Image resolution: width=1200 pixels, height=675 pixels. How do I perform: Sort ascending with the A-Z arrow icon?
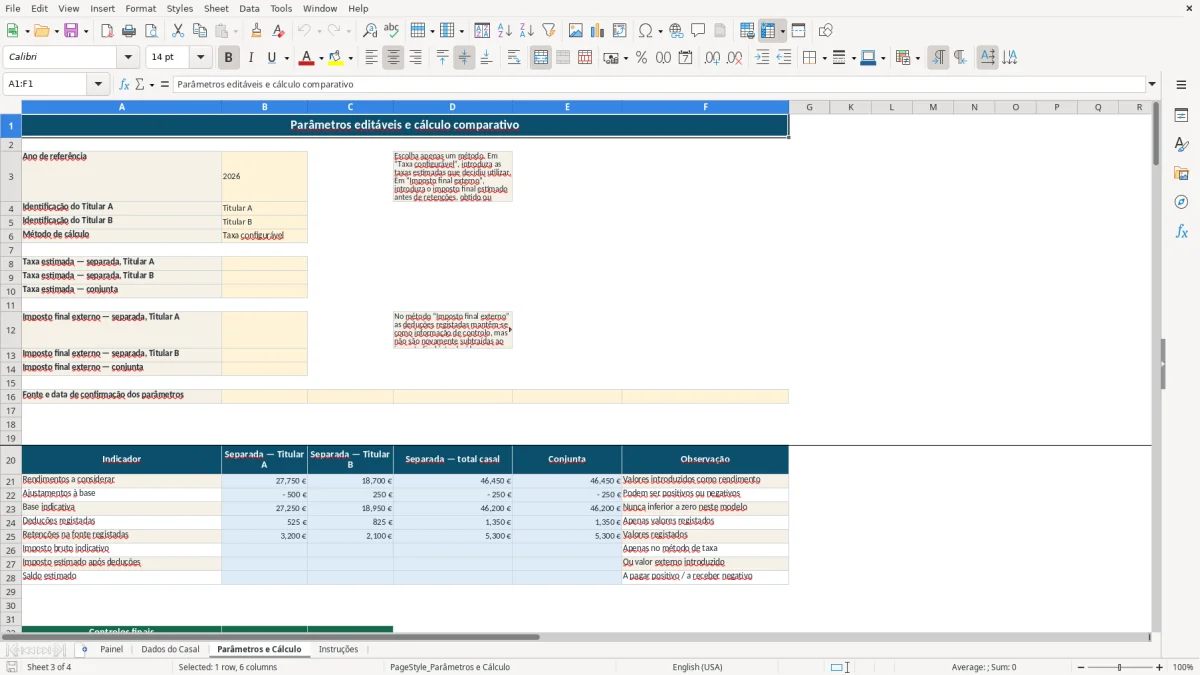click(505, 31)
